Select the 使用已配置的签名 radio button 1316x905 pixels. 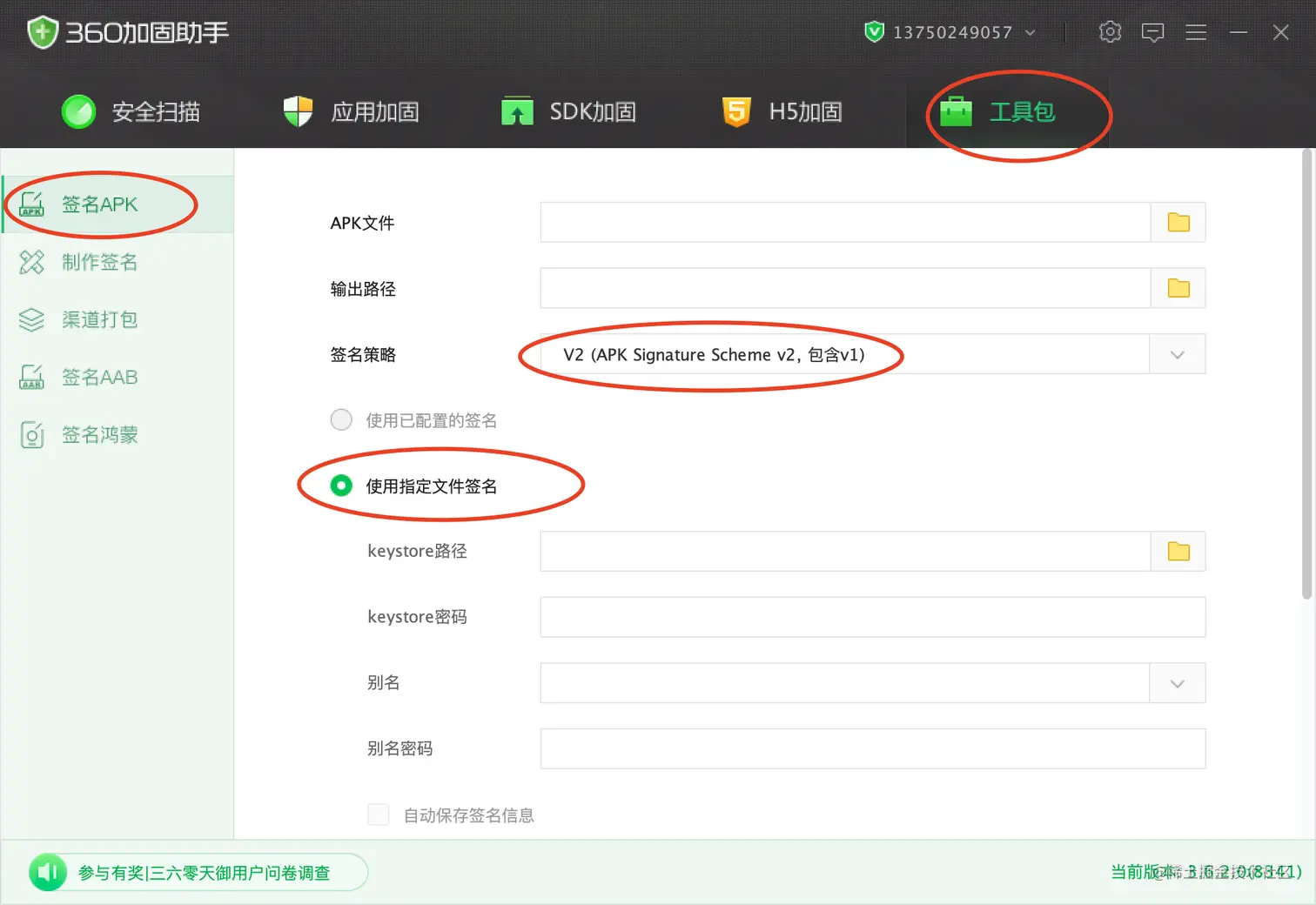[x=341, y=420]
